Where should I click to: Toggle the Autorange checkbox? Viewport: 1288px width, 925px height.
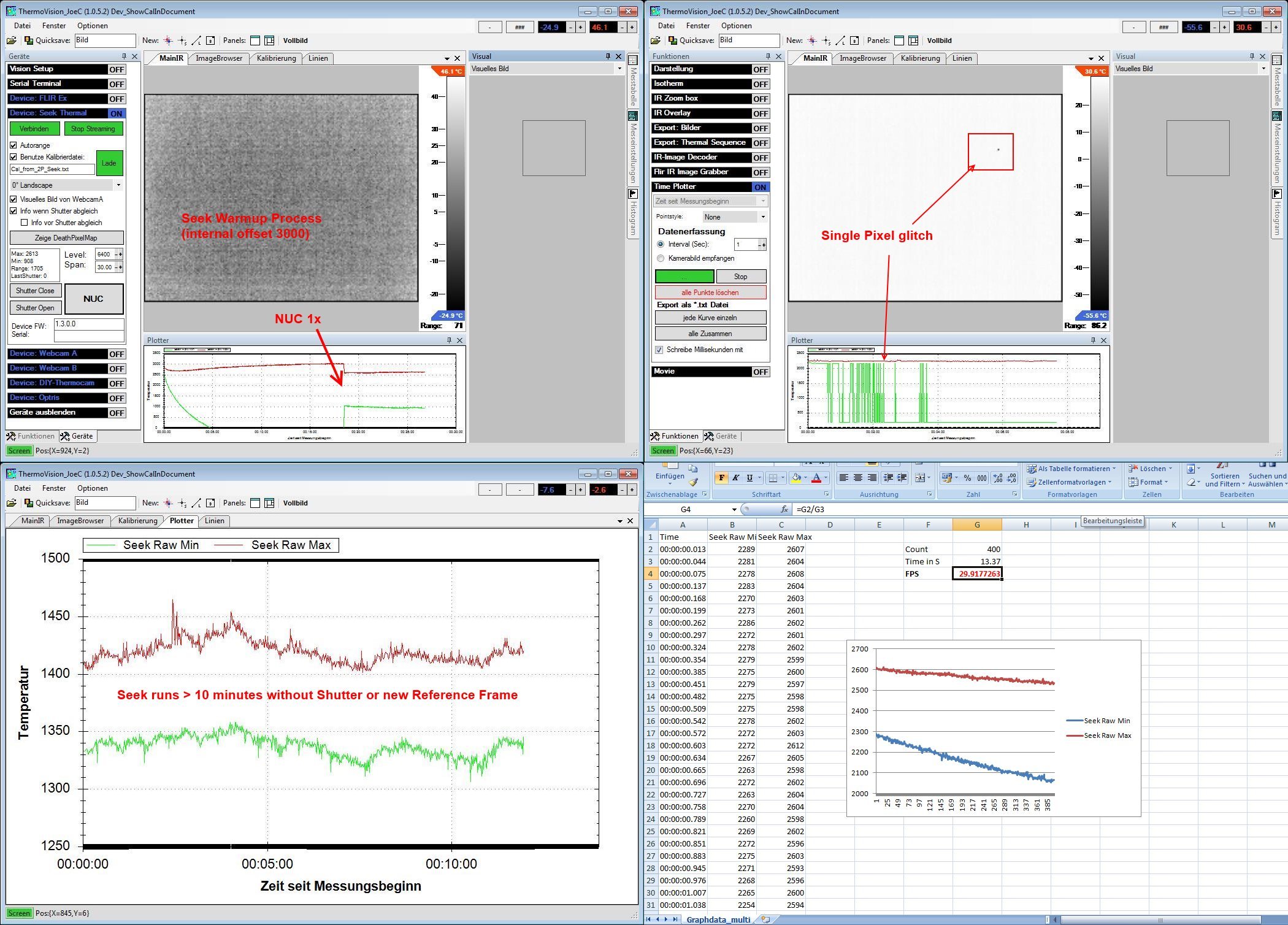[x=13, y=145]
